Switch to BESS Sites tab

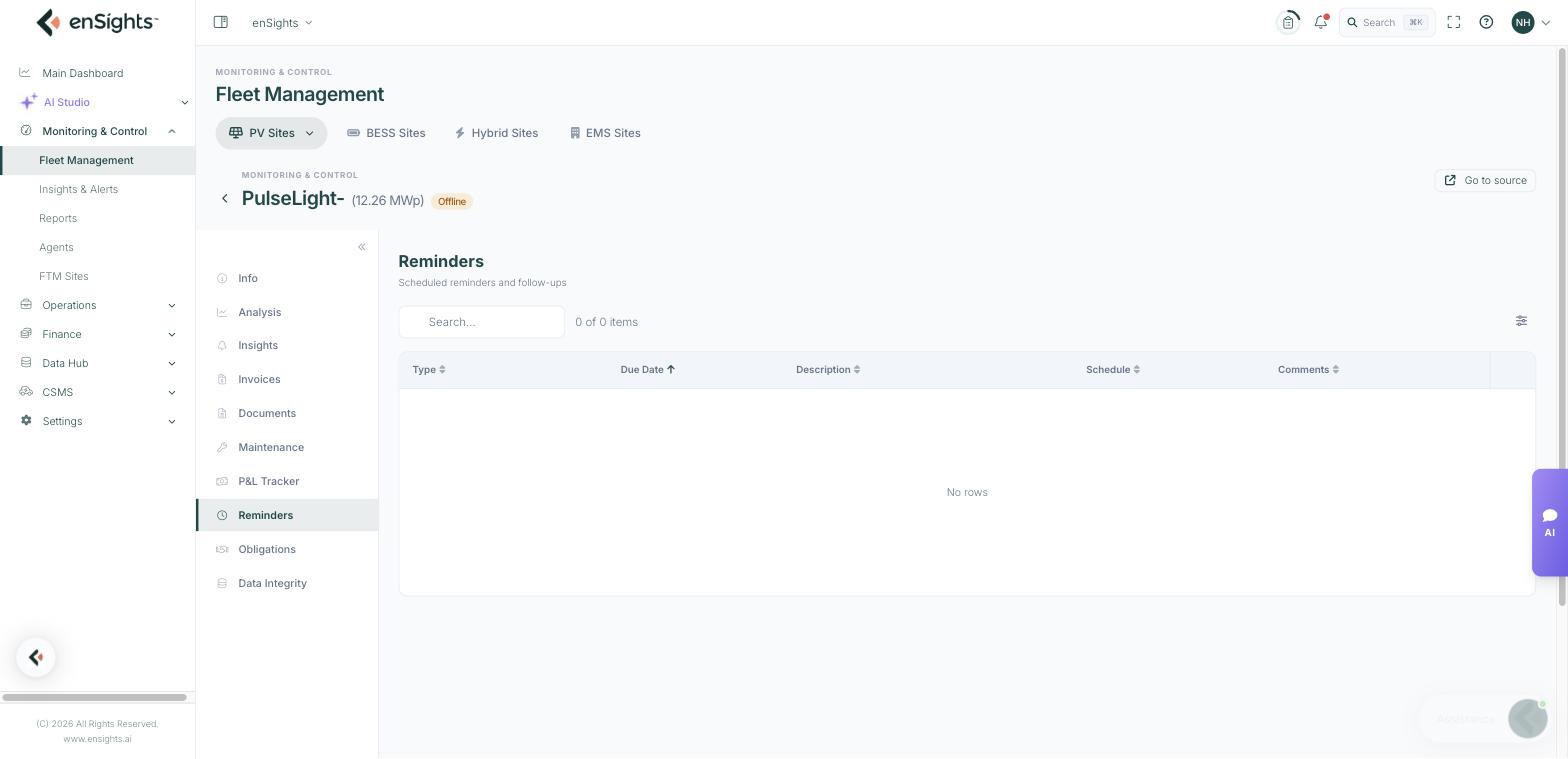tap(386, 133)
